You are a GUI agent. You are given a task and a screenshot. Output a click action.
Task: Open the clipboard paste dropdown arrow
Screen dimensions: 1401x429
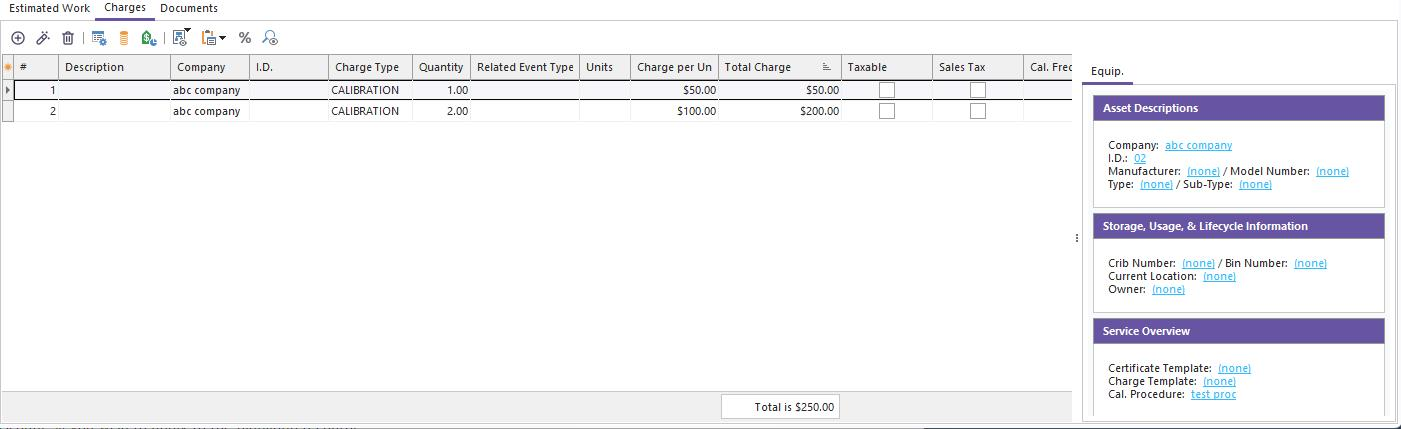click(222, 38)
